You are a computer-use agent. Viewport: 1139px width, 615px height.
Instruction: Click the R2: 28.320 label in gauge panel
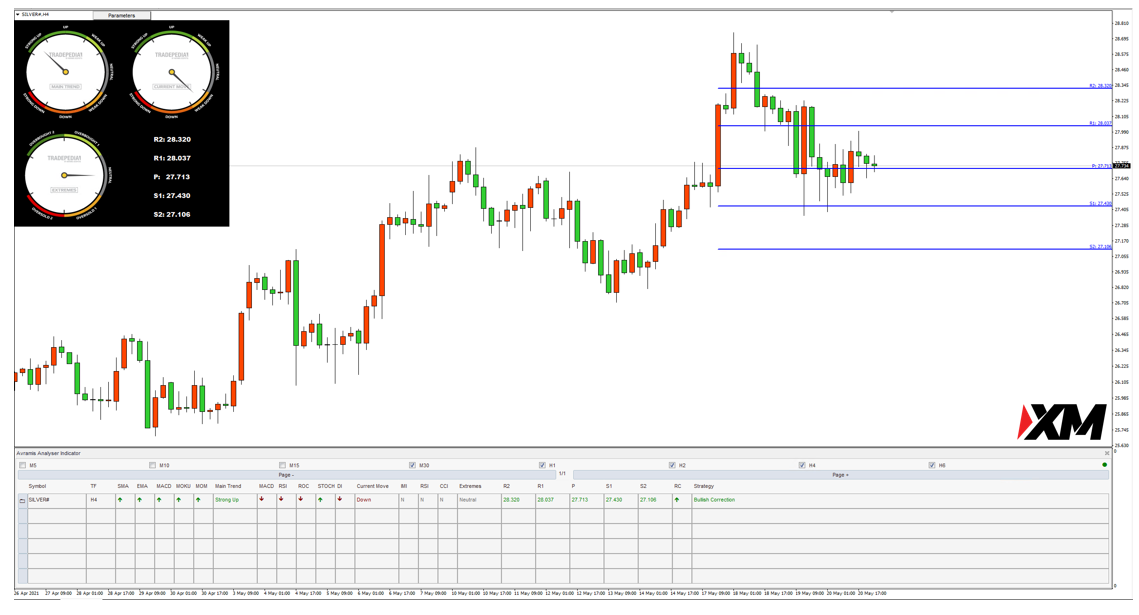pyautogui.click(x=172, y=139)
